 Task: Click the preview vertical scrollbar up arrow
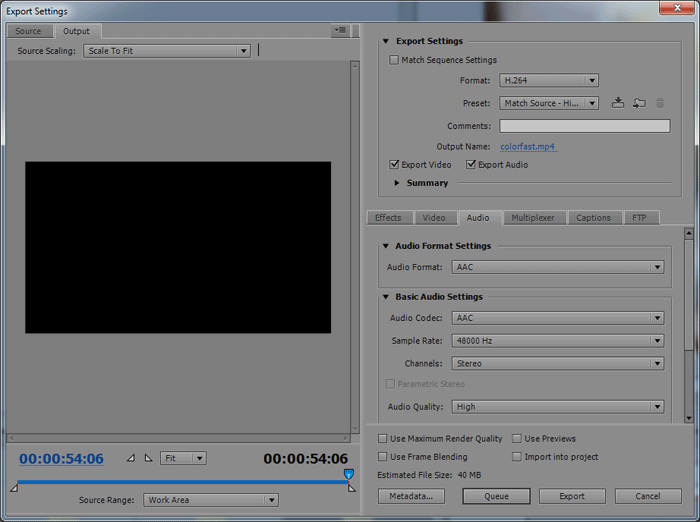click(355, 65)
